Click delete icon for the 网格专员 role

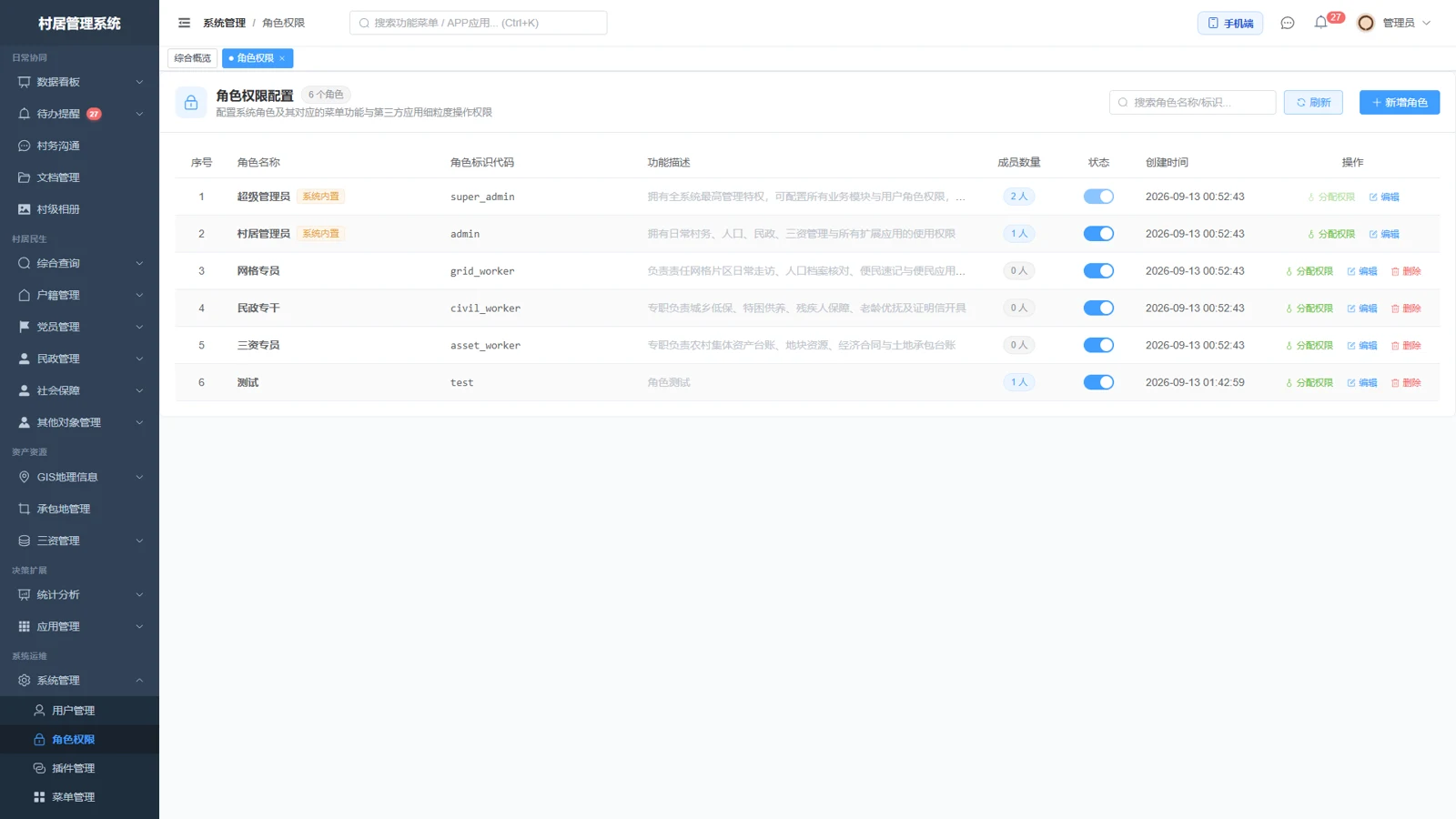[1406, 271]
